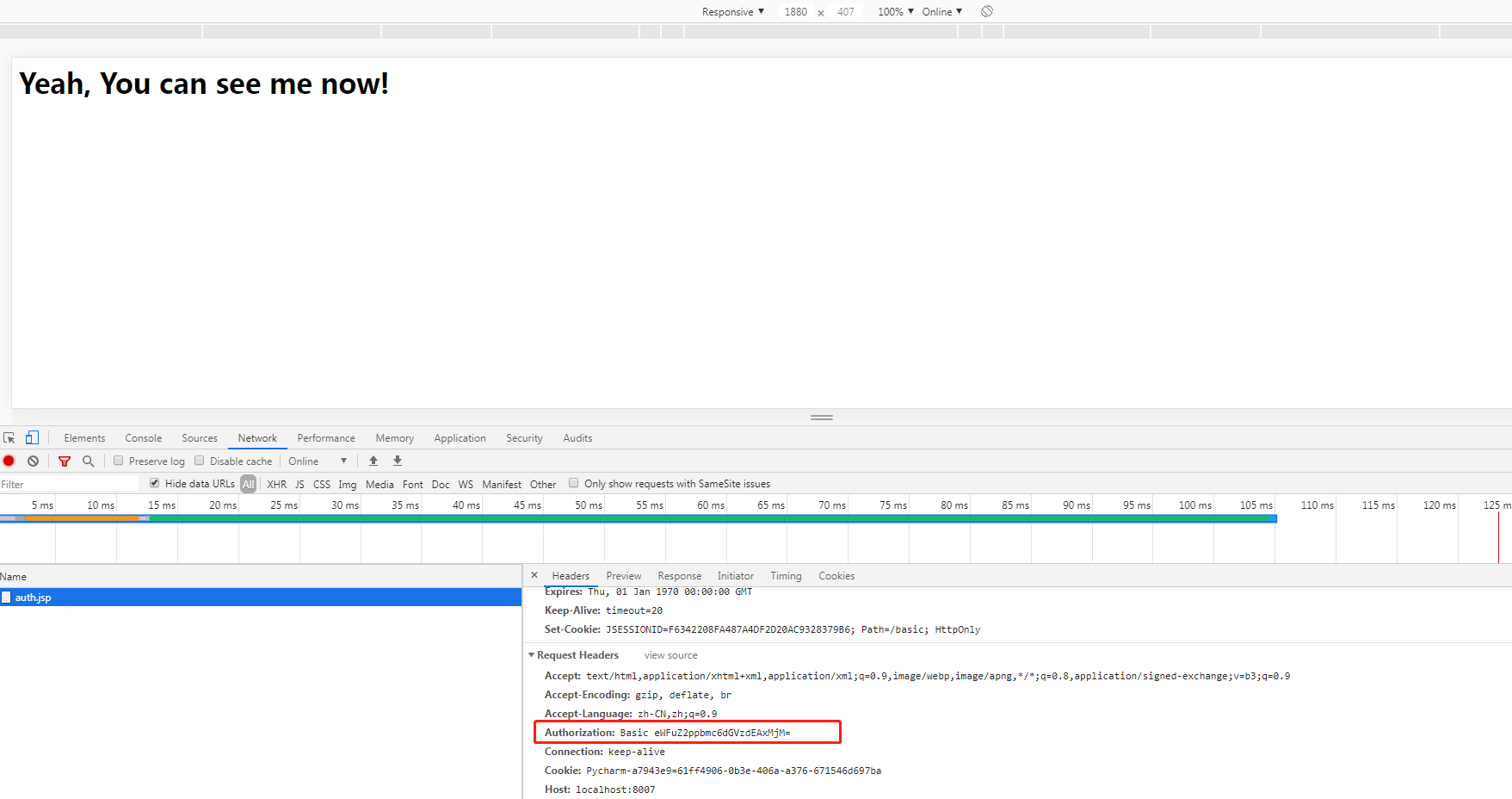
Task: Import HAR file upload arrow
Action: pyautogui.click(x=373, y=461)
